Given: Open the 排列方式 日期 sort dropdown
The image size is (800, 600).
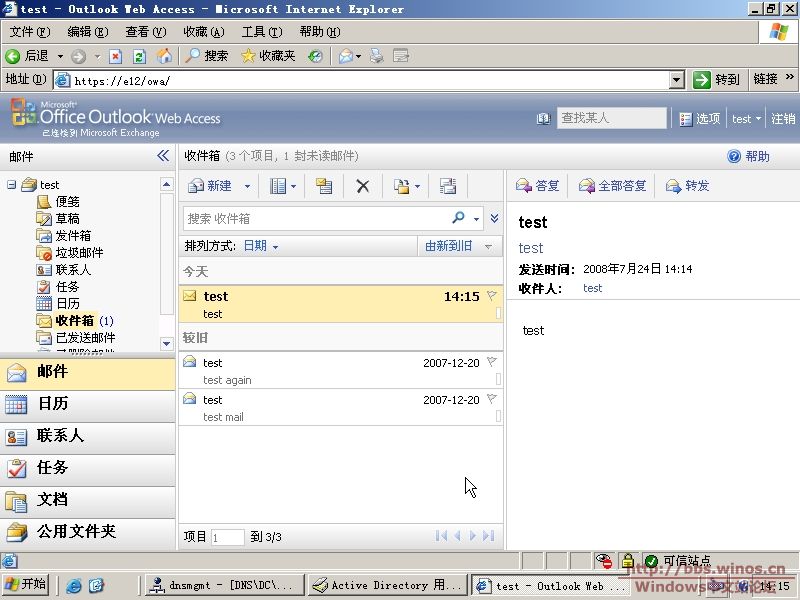Looking at the screenshot, I should (260, 246).
